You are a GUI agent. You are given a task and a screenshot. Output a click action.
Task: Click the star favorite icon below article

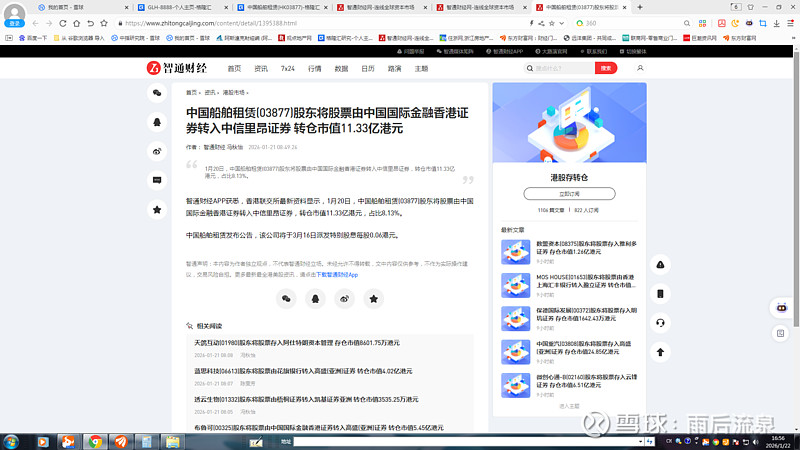pyautogui.click(x=373, y=299)
